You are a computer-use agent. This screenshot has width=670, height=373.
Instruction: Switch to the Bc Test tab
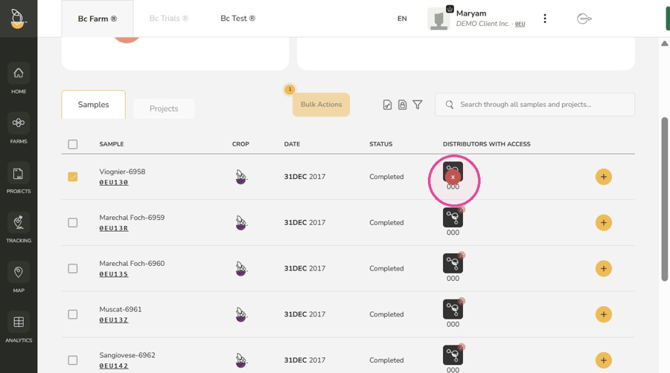tap(238, 18)
